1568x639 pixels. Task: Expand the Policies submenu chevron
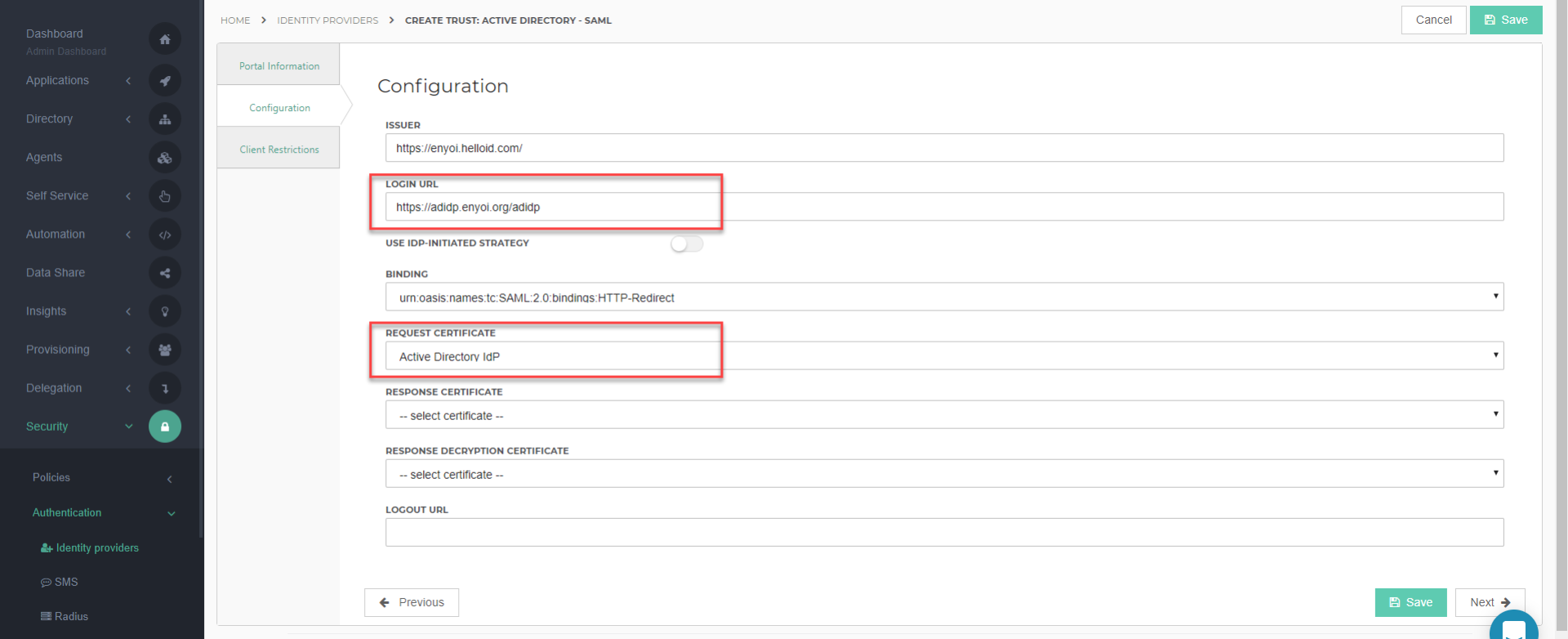(170, 479)
